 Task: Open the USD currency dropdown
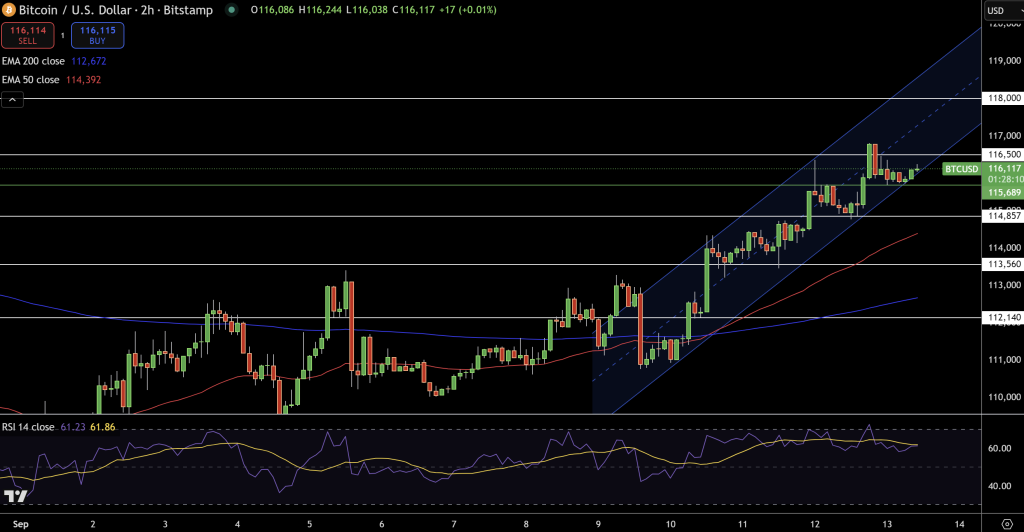[x=1002, y=10]
